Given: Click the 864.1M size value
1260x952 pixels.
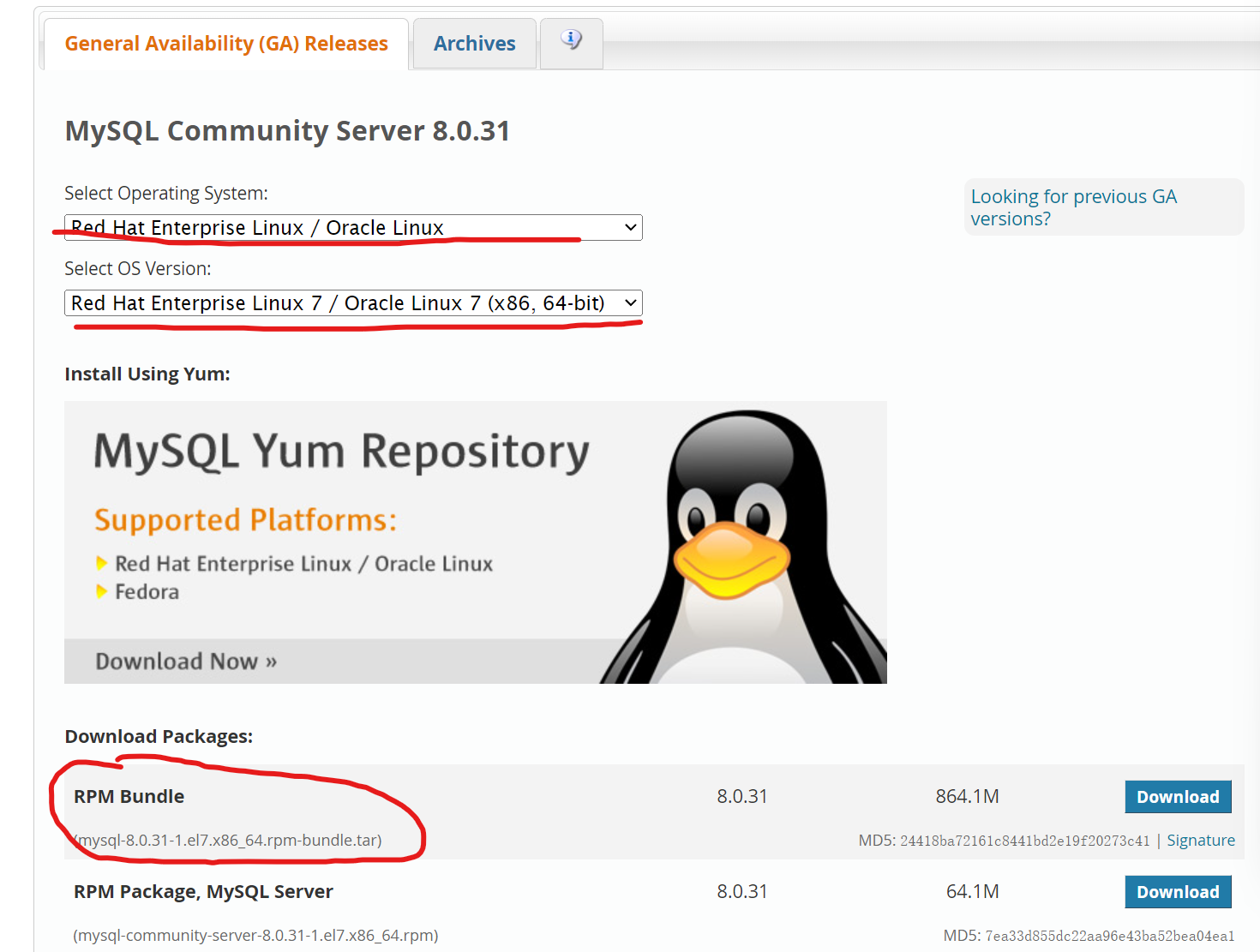Looking at the screenshot, I should tap(967, 797).
